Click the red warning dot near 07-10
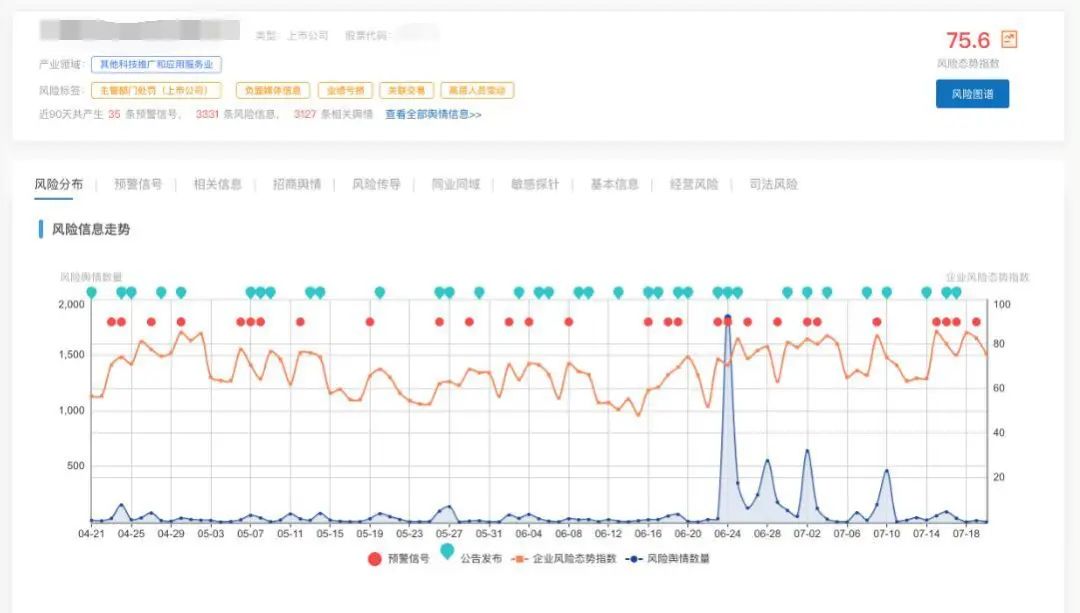This screenshot has height=613, width=1080. coord(877,322)
